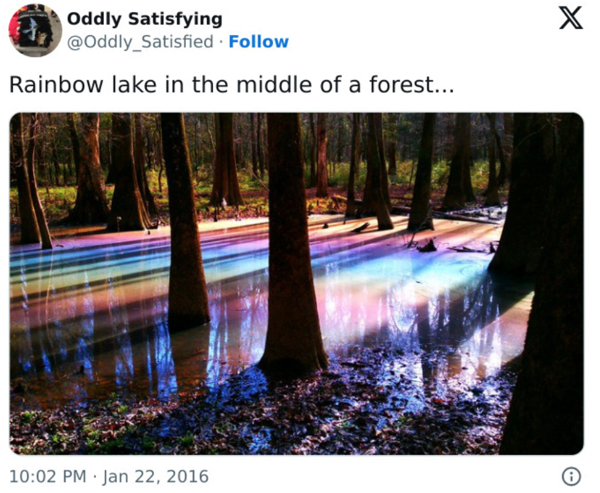This screenshot has width=600, height=493.
Task: Open the rainbow lake photo
Action: tap(296, 284)
